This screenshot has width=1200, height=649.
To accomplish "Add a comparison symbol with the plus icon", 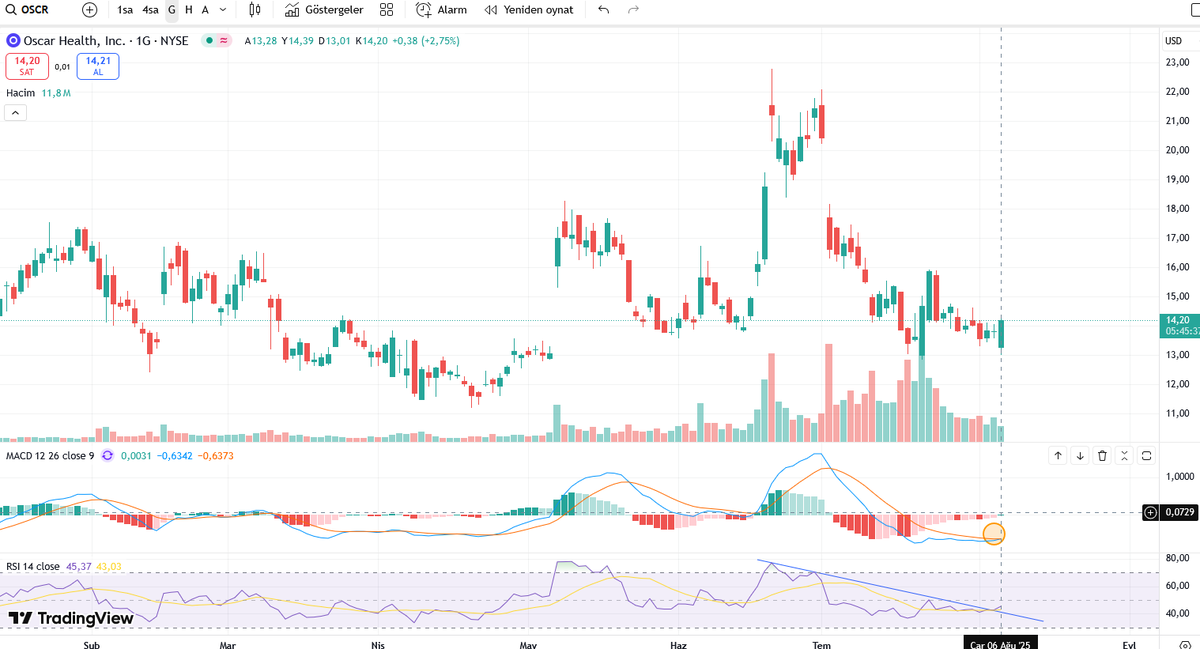I will (x=88, y=10).
